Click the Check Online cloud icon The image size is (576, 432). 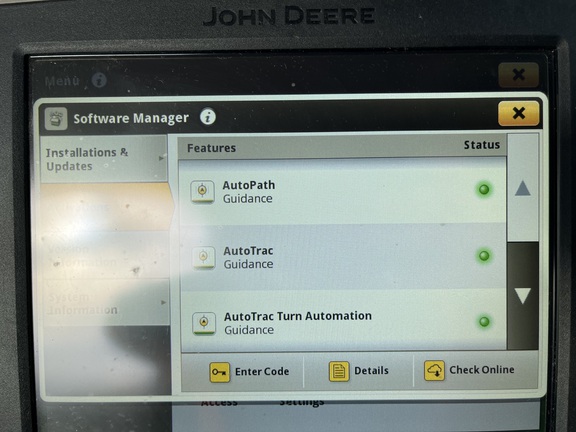435,370
